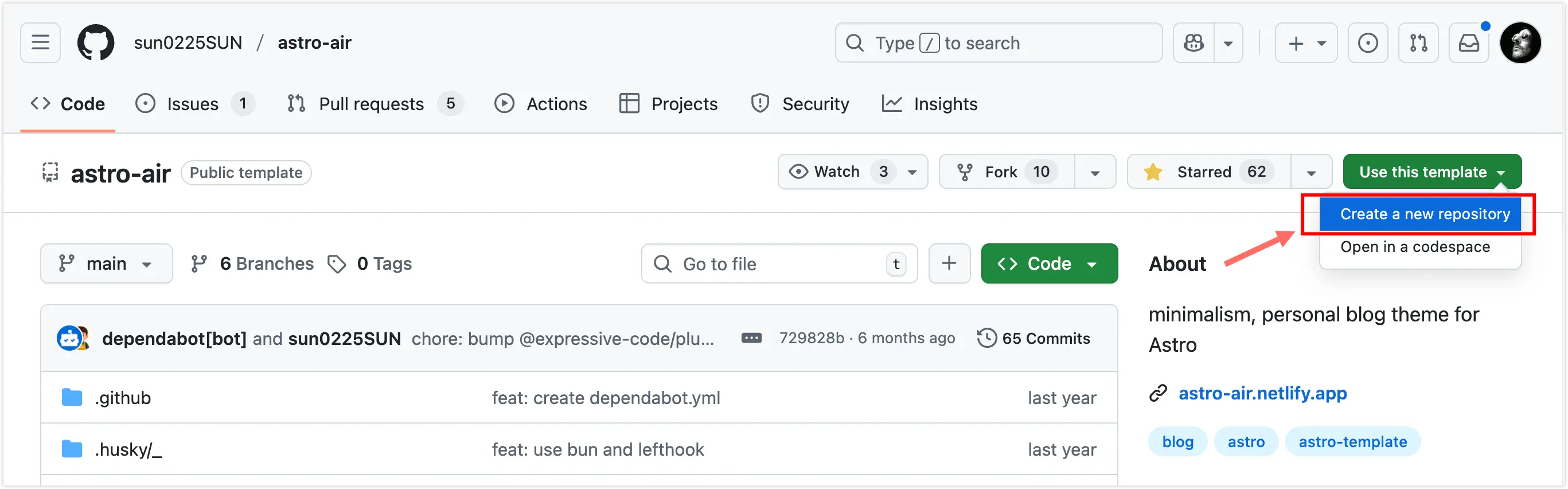1568x489 pixels.
Task: Open pull requests icon in header
Action: tap(1418, 42)
